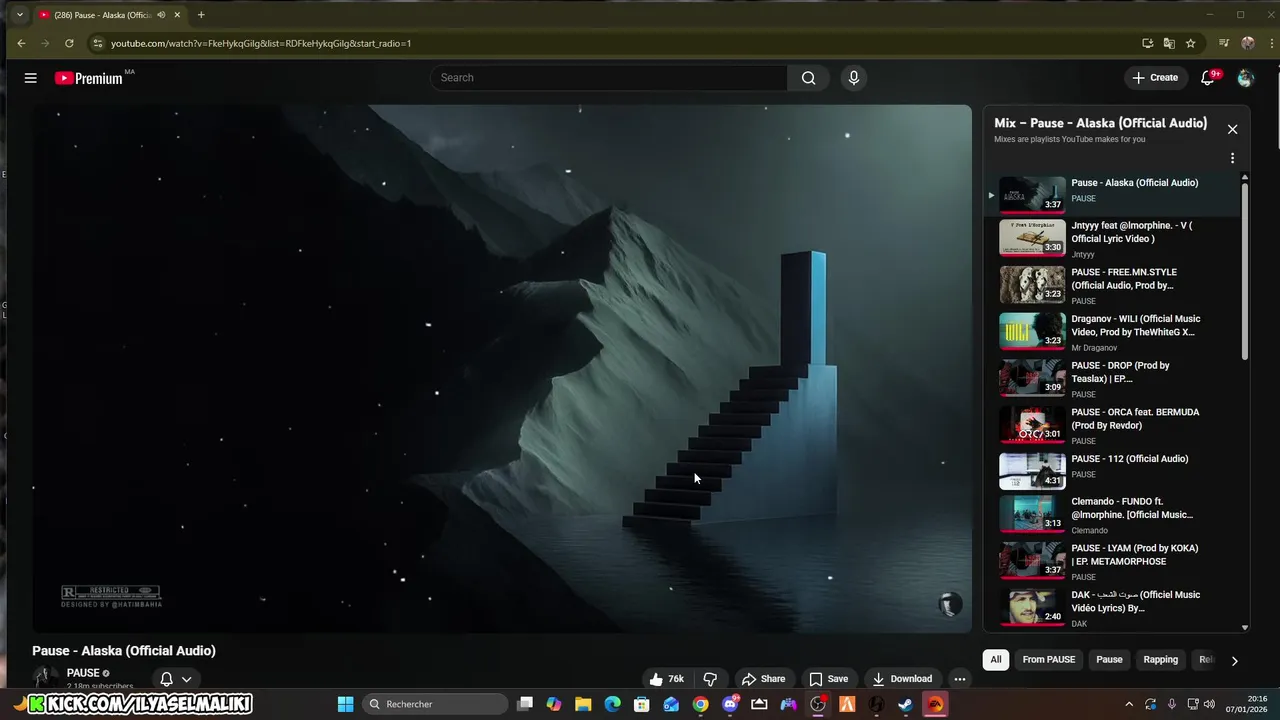This screenshot has width=1280, height=720.
Task: Open more actions ellipsis under video
Action: point(960,679)
